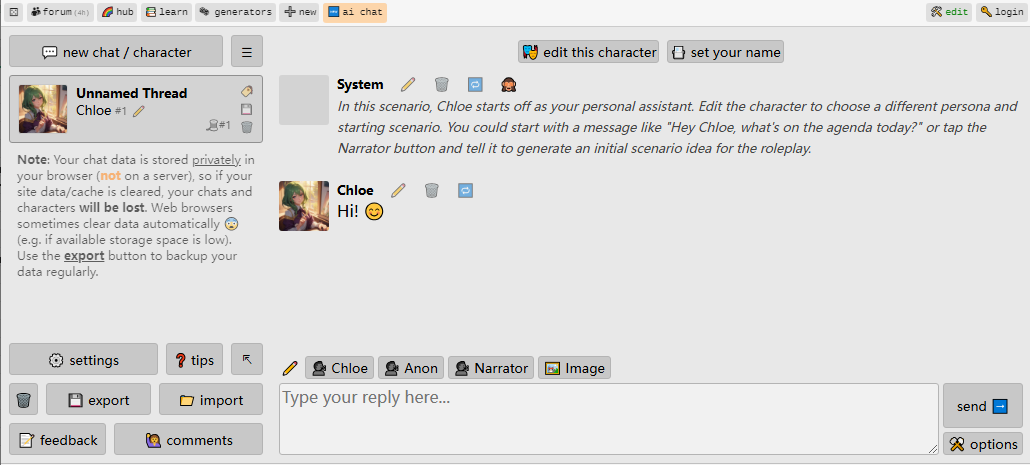Image resolution: width=1030 pixels, height=465 pixels.
Task: Open the options panel below send
Action: (983, 444)
